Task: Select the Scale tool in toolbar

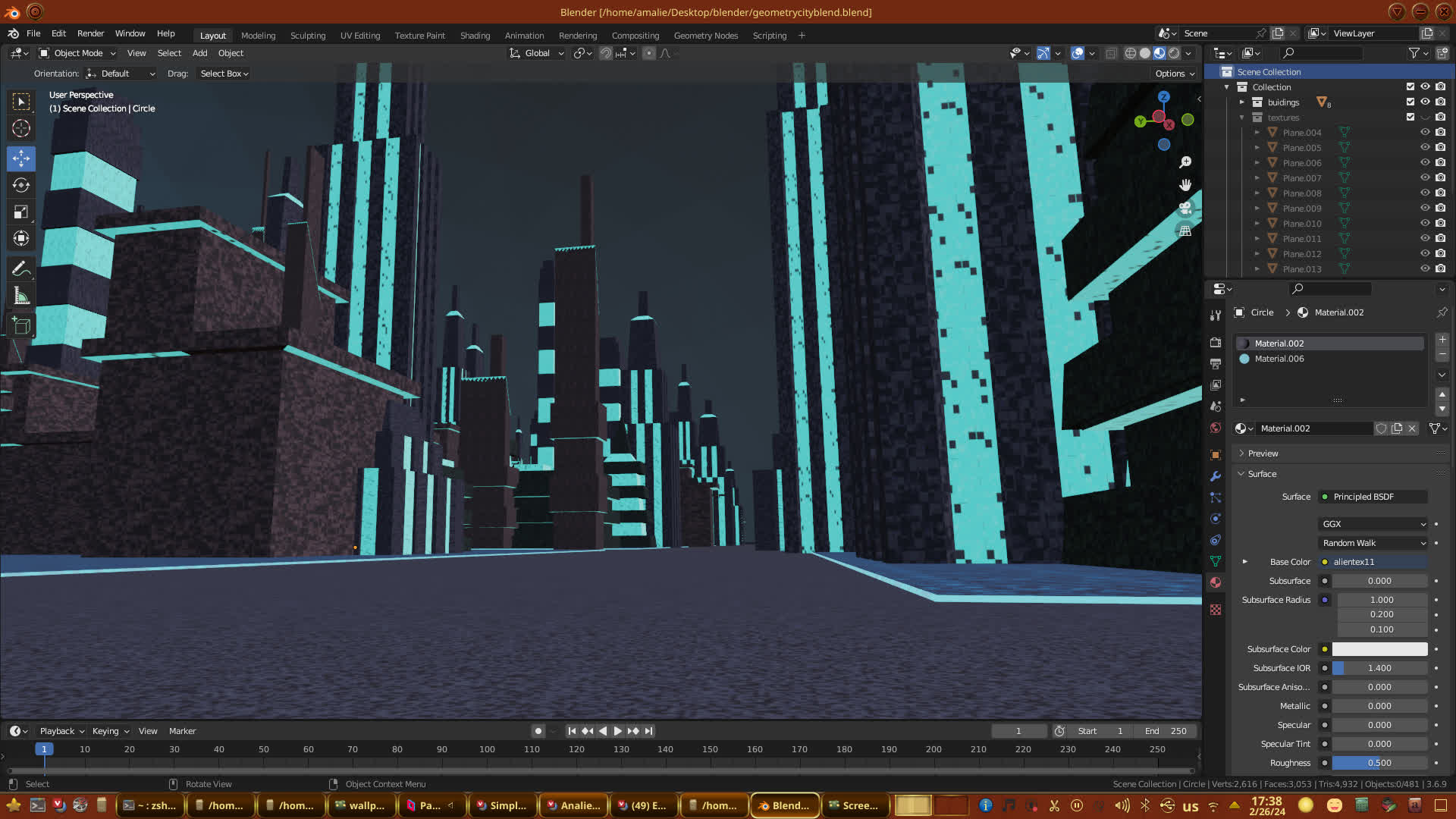Action: 21,212
